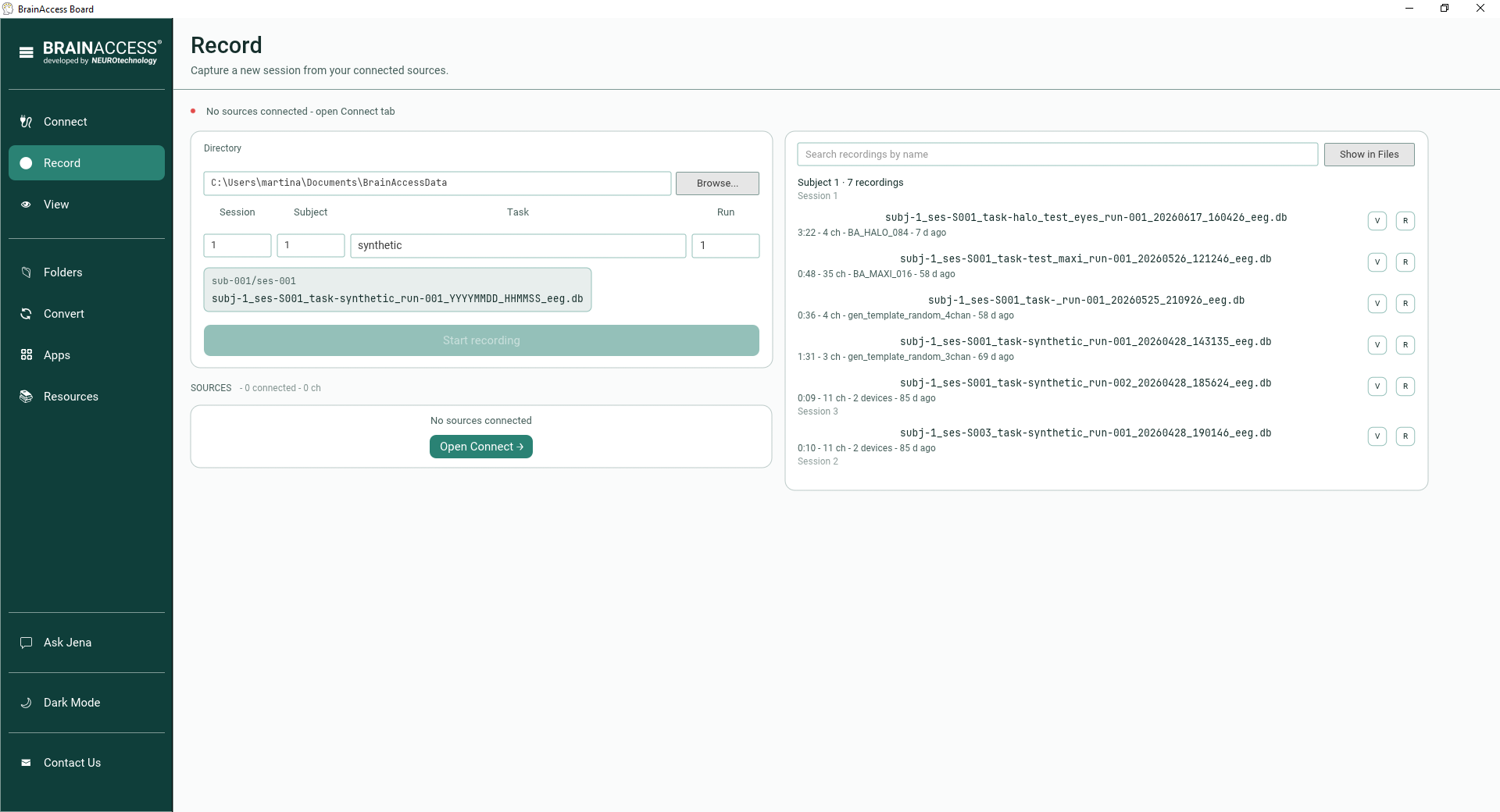
Task: Click the Browse... button
Action: click(x=717, y=183)
